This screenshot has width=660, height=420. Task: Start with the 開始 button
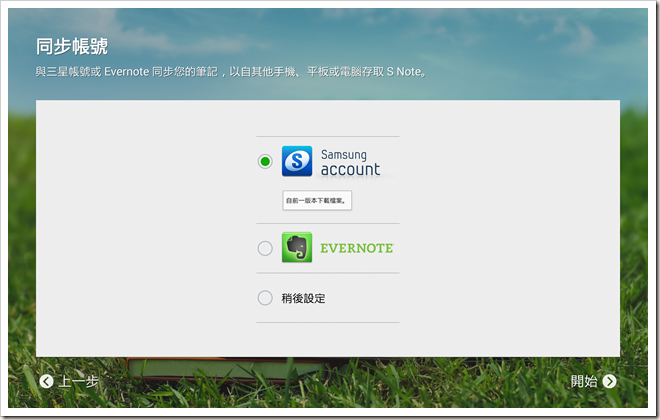coord(593,381)
